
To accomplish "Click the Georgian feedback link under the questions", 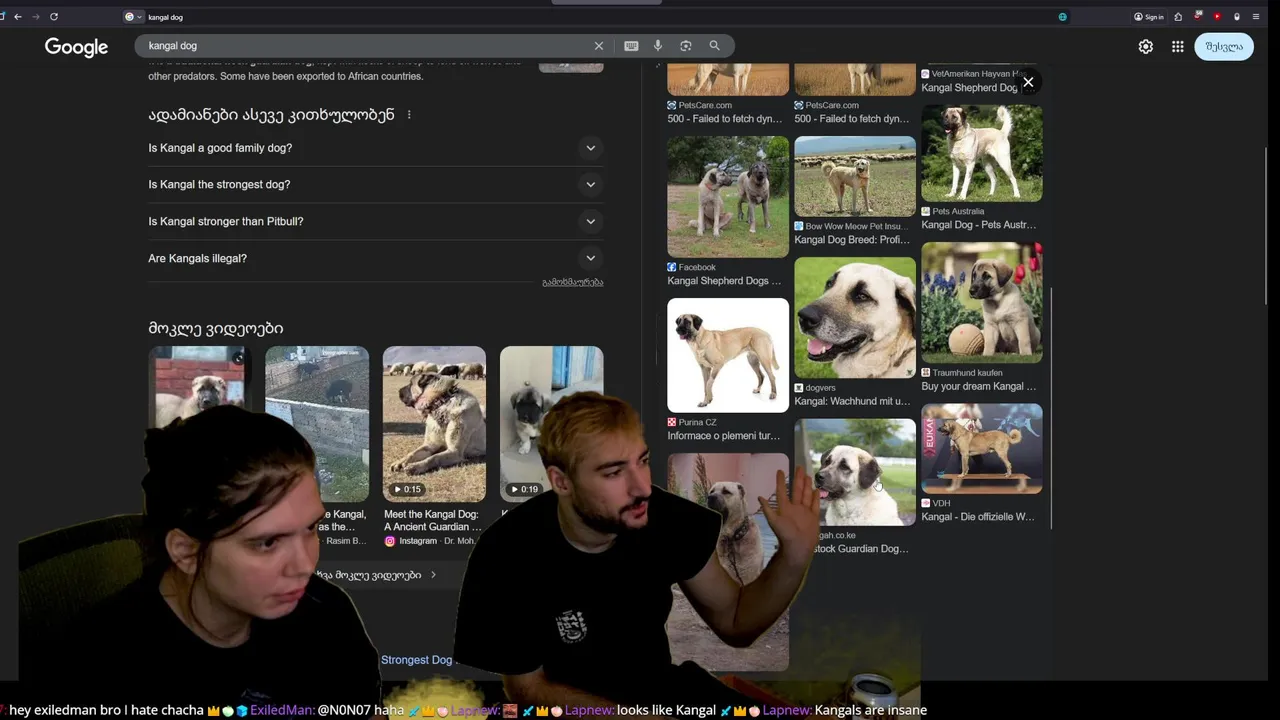I will point(572,282).
